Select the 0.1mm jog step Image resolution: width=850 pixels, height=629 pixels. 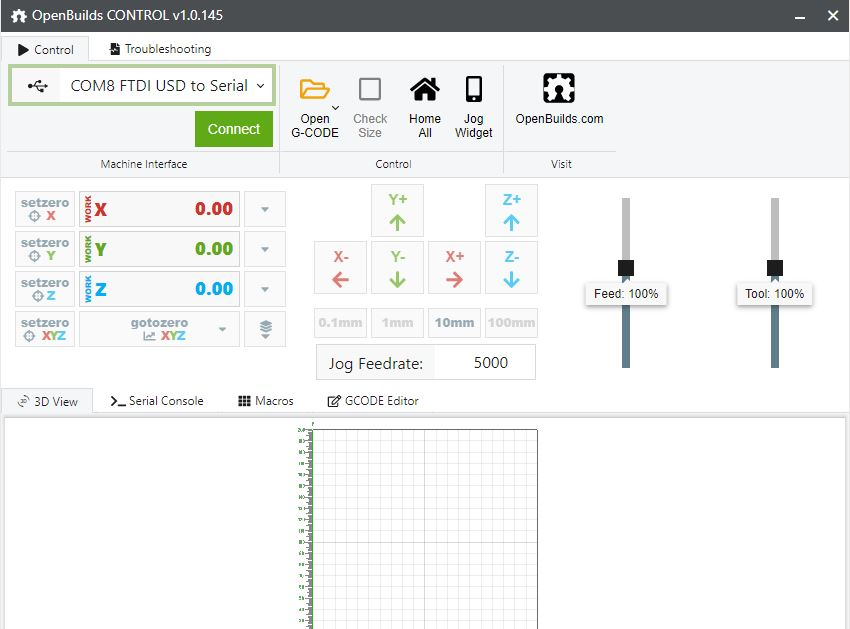340,323
